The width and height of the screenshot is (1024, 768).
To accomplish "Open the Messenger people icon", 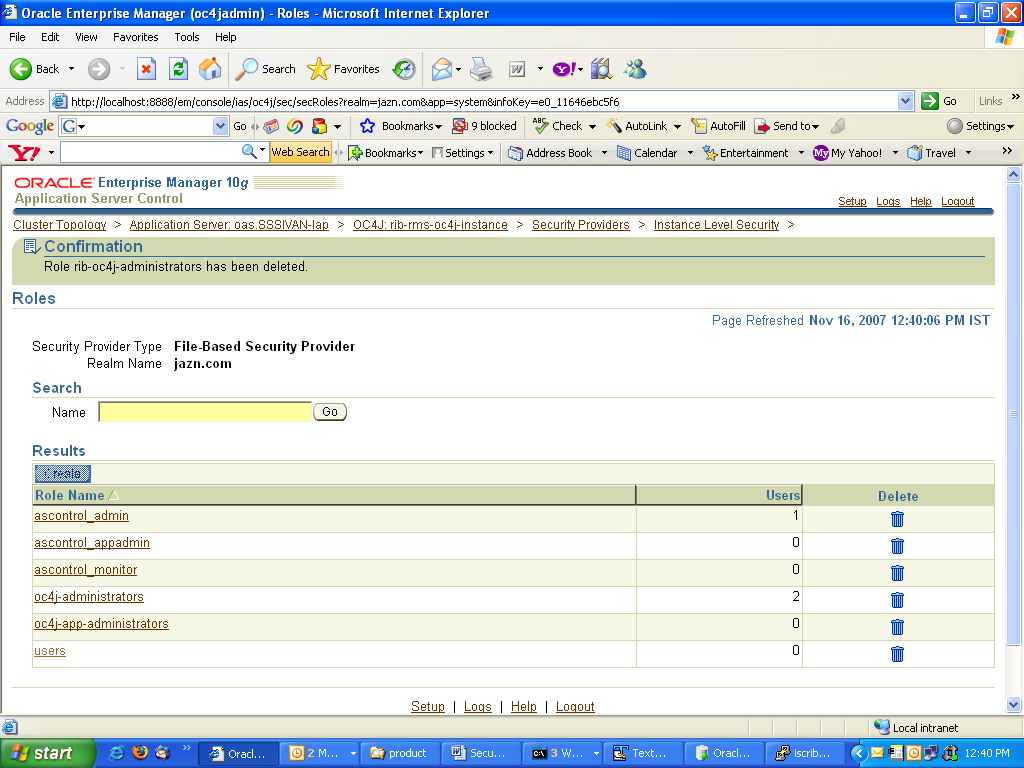I will 635,69.
